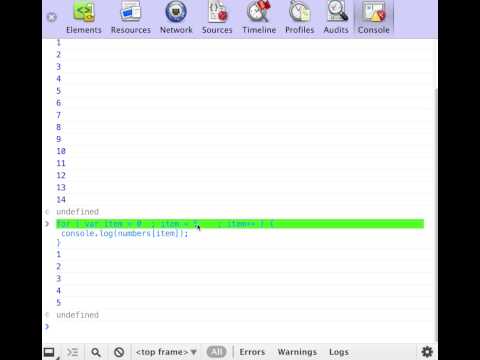Switch to the Audits panel
480x360 pixels.
pyautogui.click(x=336, y=18)
